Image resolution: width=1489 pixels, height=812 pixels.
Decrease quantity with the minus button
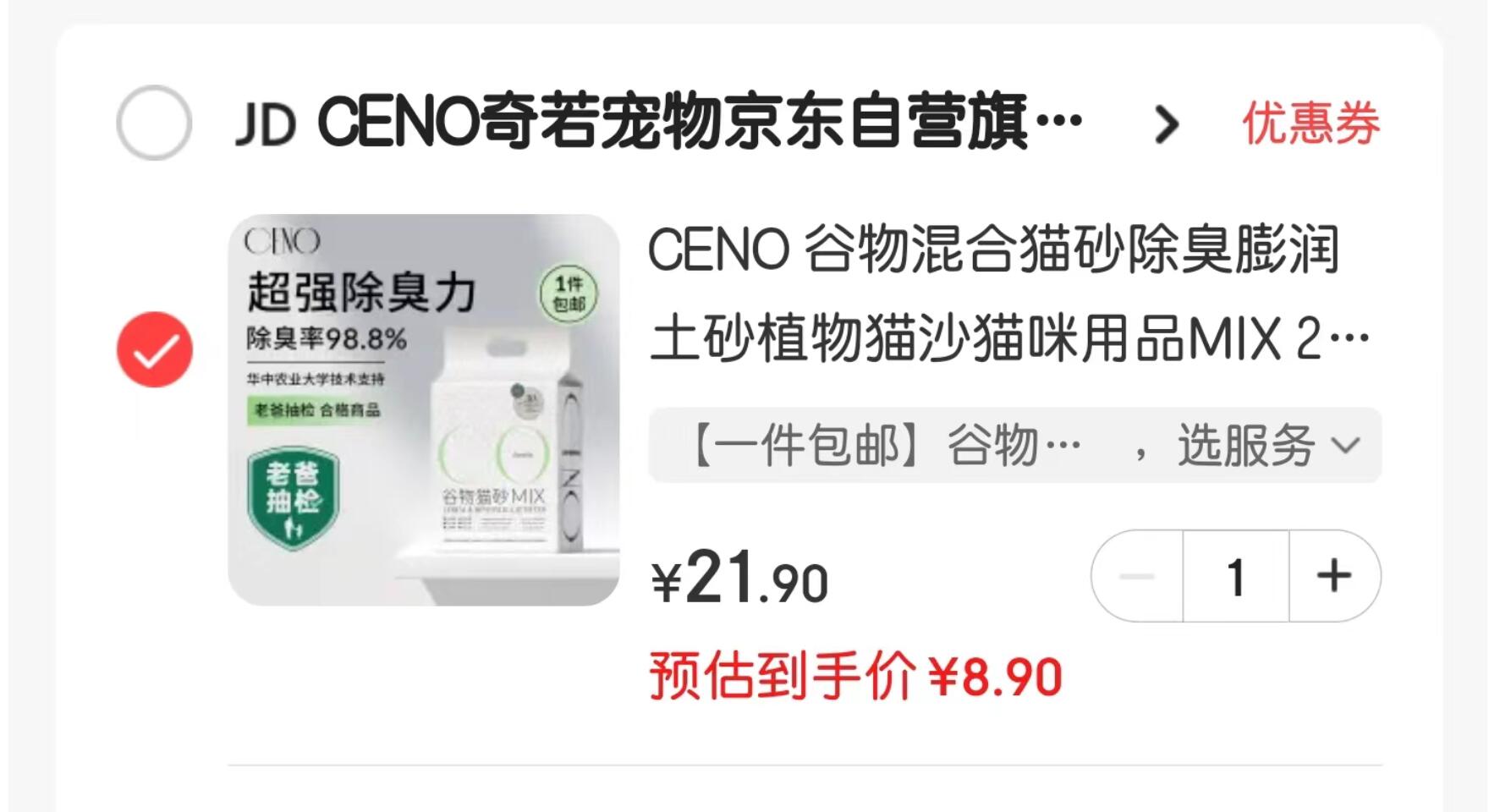(1137, 576)
